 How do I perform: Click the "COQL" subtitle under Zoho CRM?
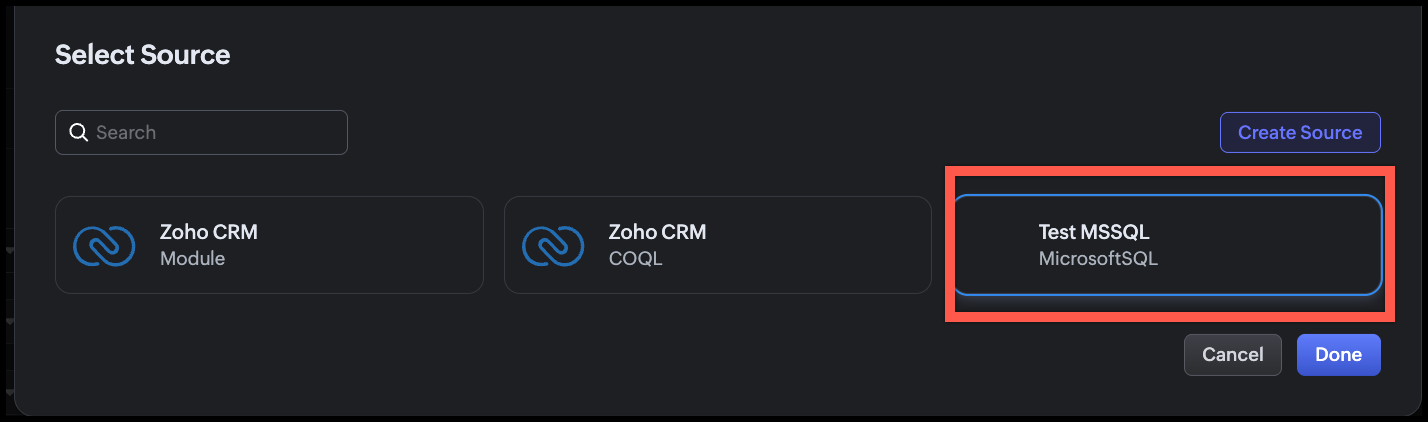point(635,259)
